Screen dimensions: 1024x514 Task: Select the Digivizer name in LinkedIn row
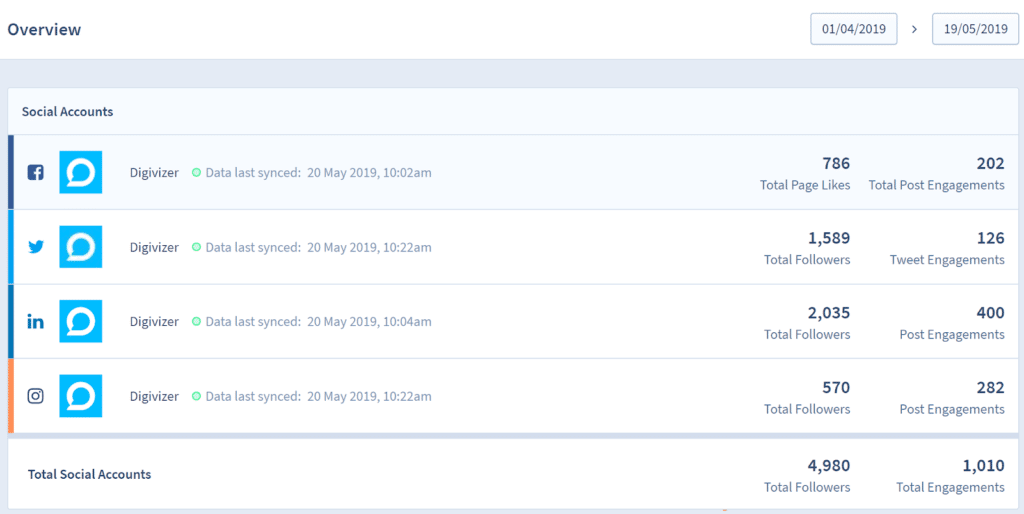click(x=154, y=322)
